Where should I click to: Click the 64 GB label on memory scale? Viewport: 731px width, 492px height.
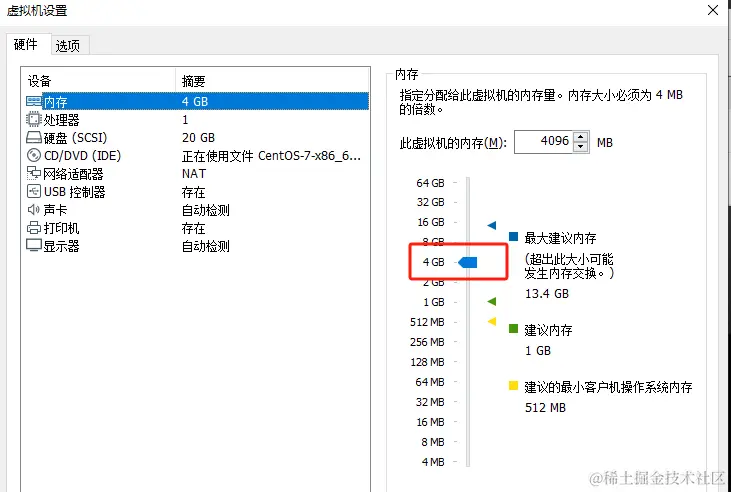(430, 183)
